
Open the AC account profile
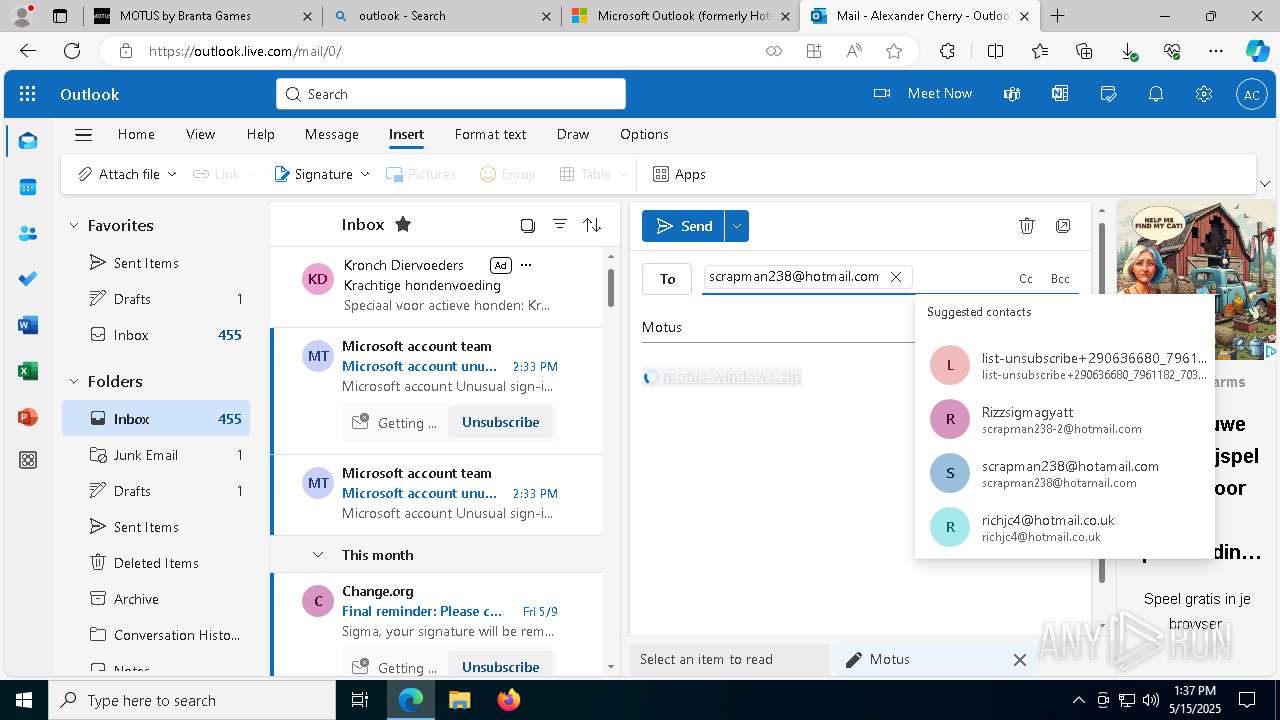(x=1252, y=94)
